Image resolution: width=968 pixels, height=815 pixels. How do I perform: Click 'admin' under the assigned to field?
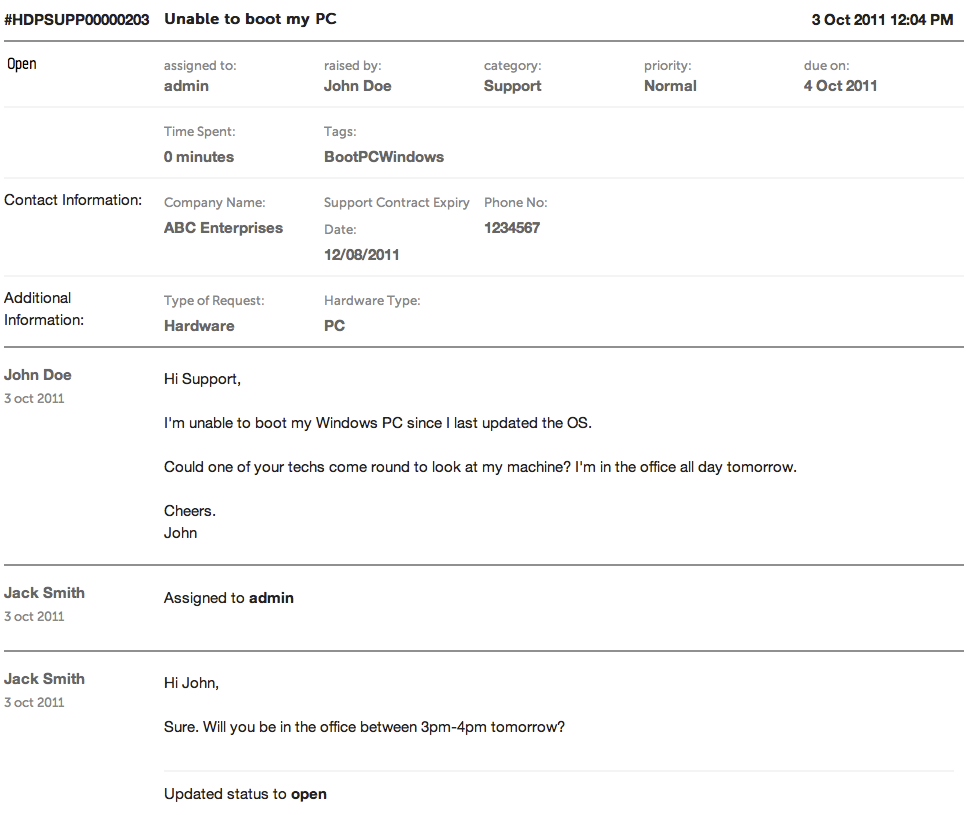[186, 86]
